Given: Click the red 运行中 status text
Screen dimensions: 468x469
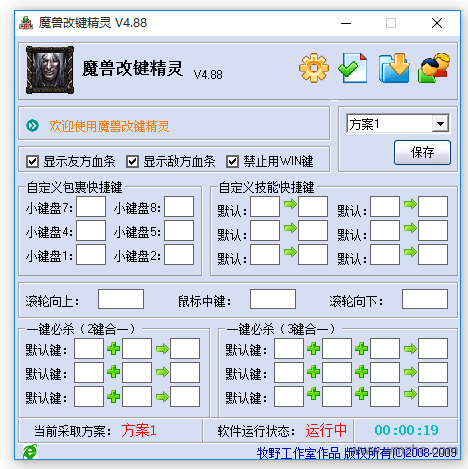Looking at the screenshot, I should pos(326,430).
